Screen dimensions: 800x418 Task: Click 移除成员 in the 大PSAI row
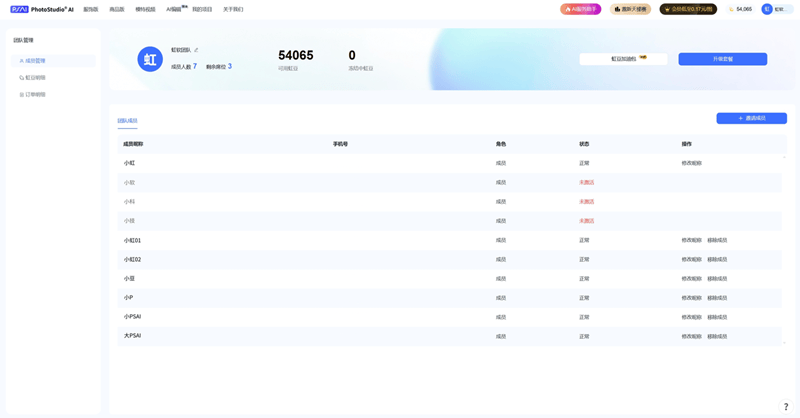[717, 336]
